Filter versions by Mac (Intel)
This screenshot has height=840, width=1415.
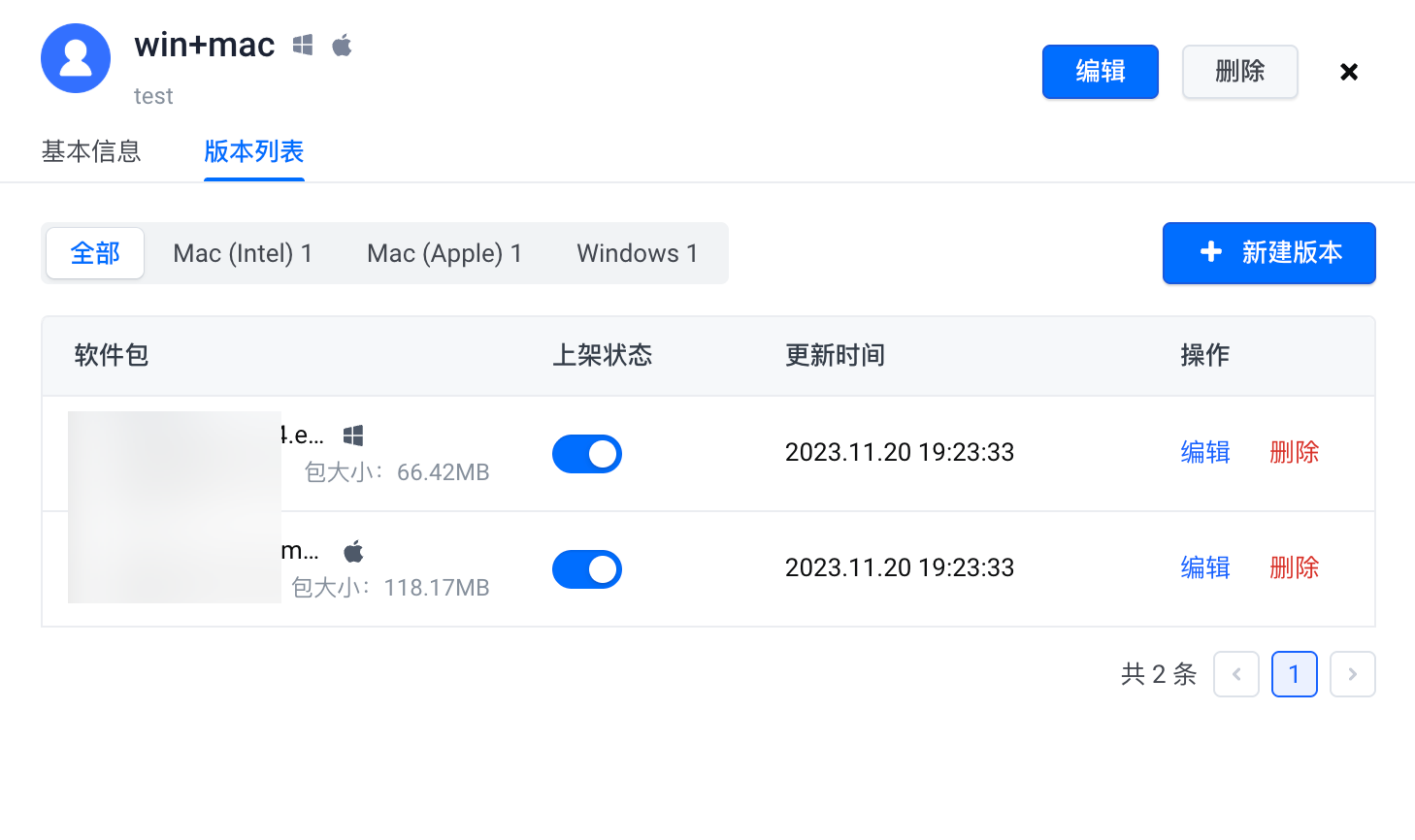click(x=243, y=253)
